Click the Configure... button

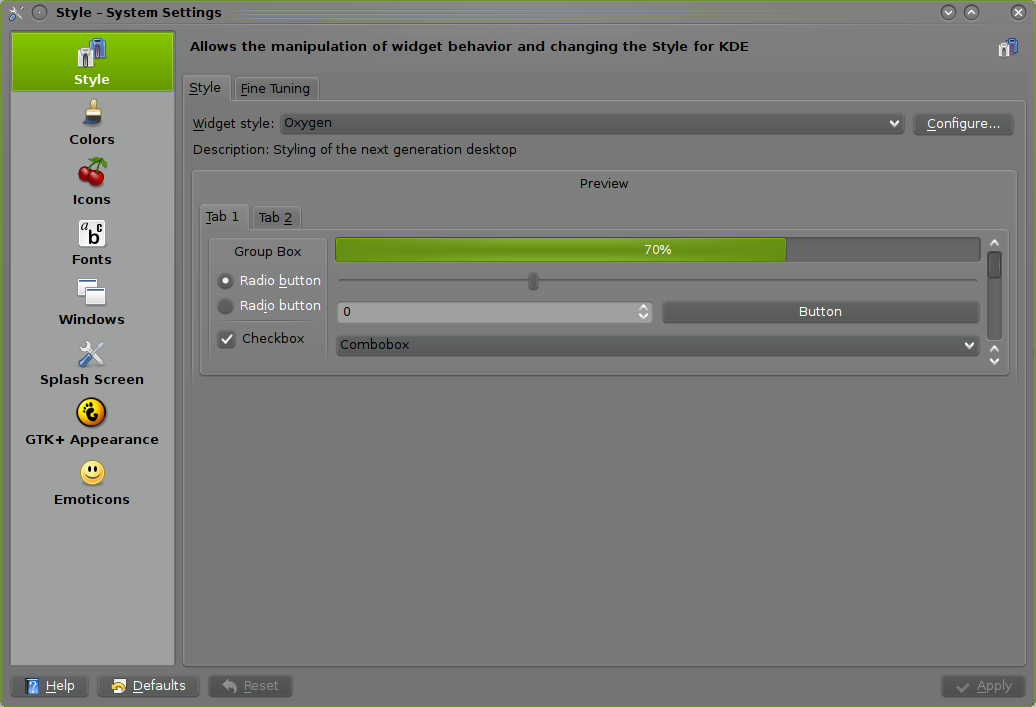962,124
